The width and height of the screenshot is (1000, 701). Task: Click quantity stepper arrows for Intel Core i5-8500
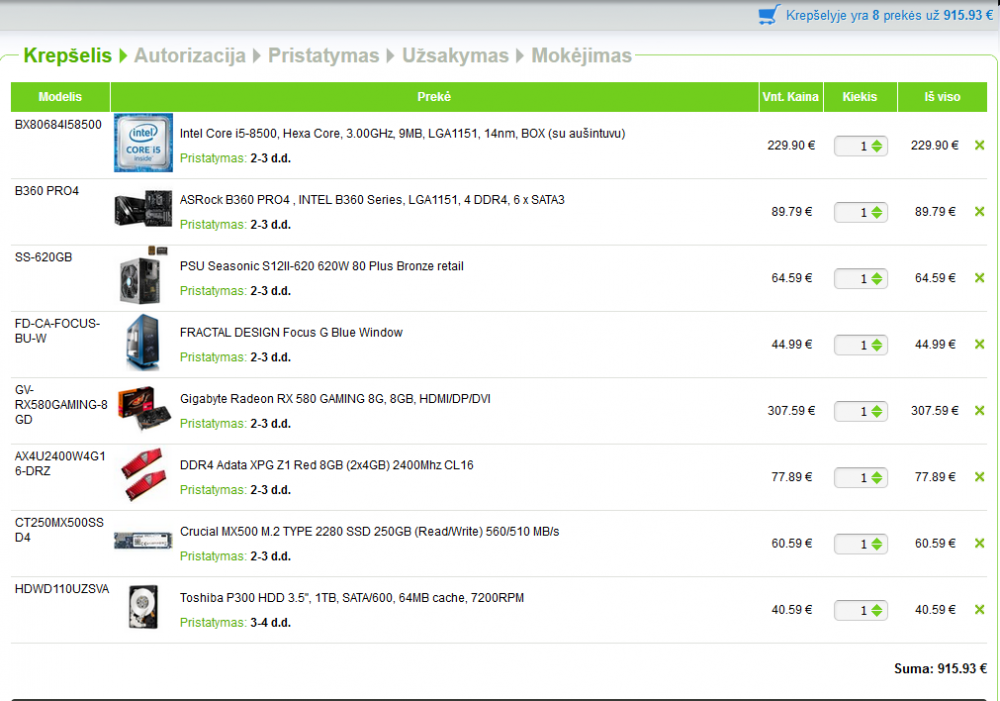[x=877, y=146]
